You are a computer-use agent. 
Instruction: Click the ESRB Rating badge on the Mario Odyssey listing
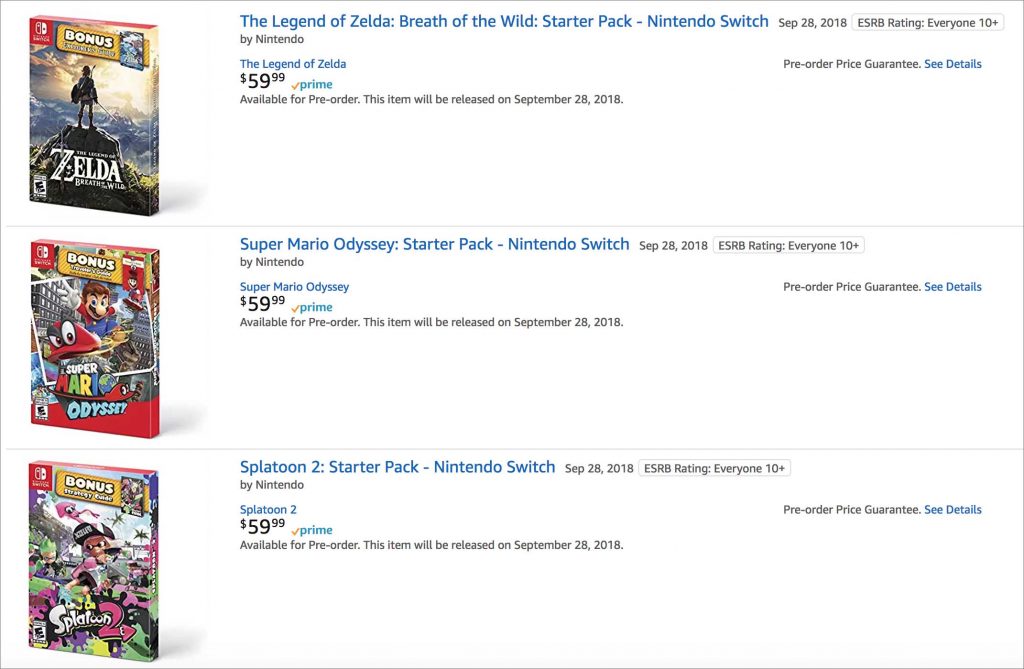(788, 246)
